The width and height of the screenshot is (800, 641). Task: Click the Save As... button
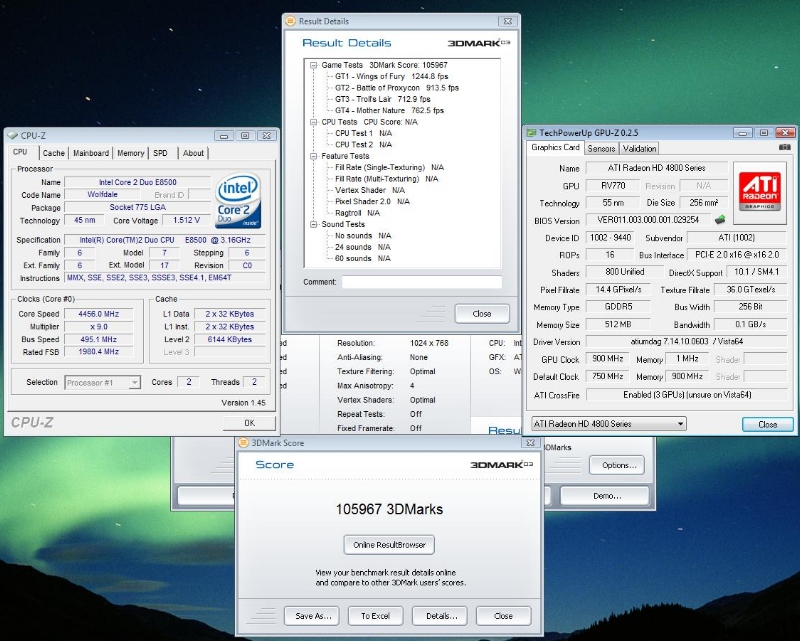(x=313, y=616)
